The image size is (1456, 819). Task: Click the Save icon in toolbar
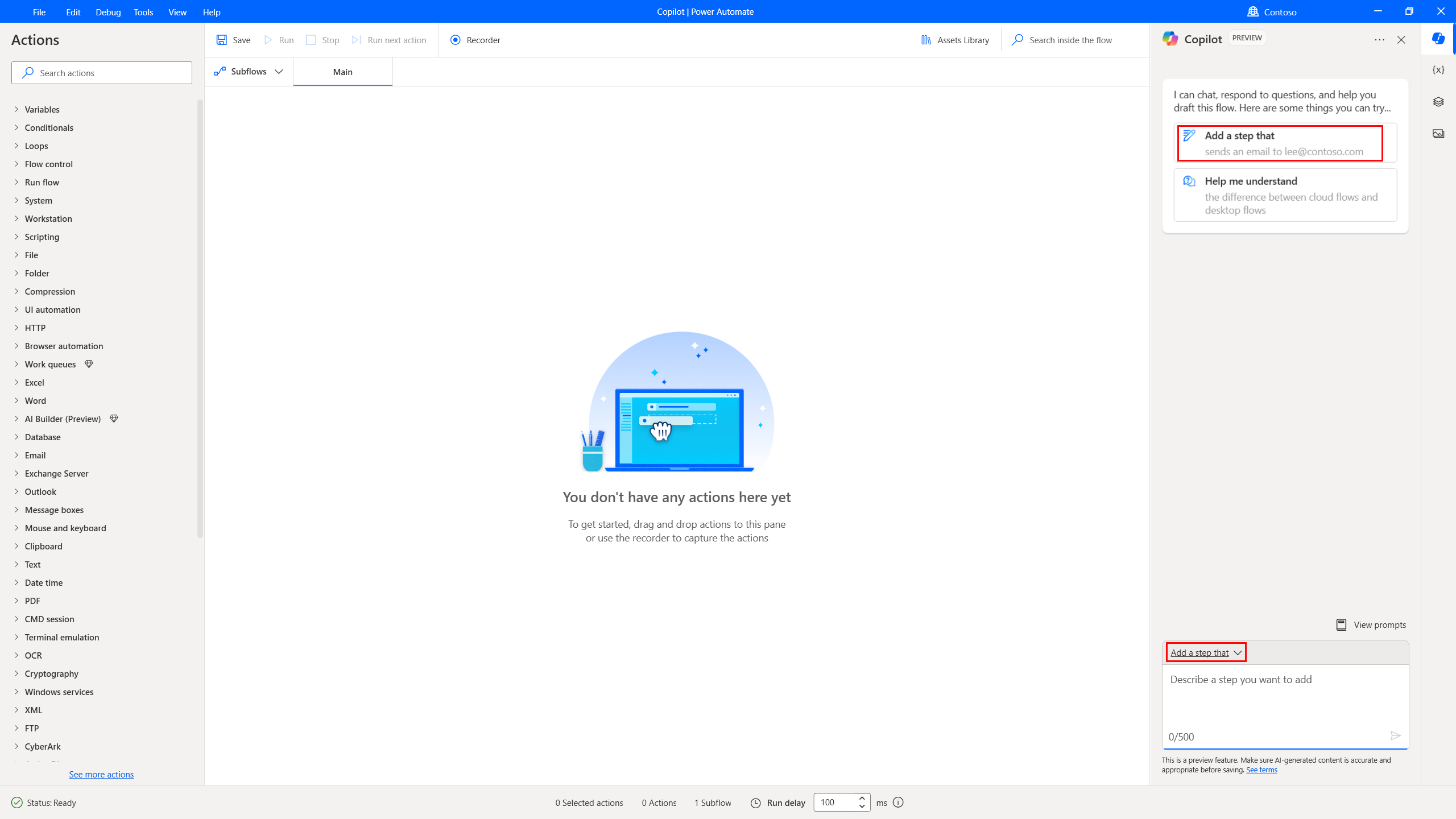click(x=221, y=40)
